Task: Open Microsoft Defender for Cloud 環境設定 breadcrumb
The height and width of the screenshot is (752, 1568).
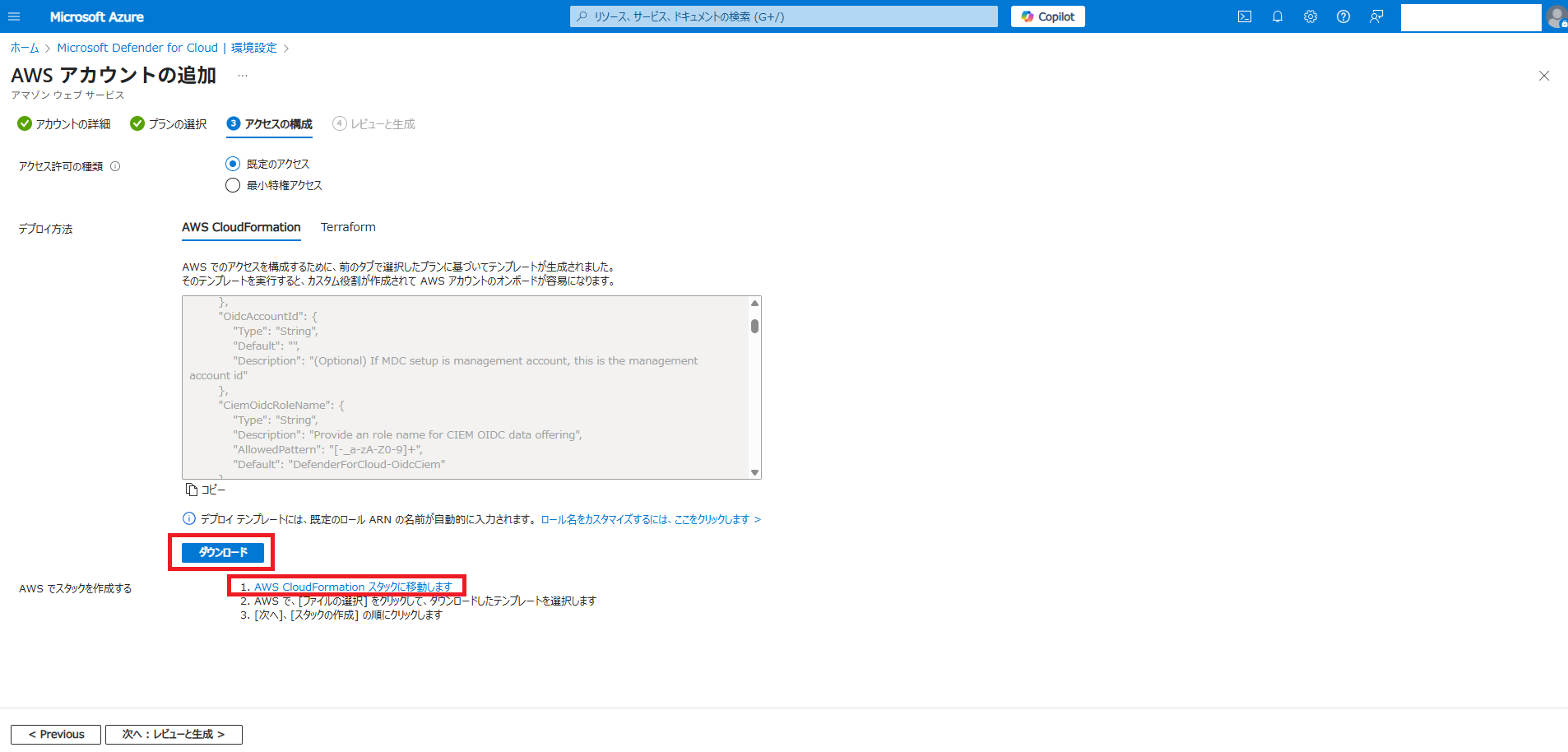Action: (x=167, y=48)
